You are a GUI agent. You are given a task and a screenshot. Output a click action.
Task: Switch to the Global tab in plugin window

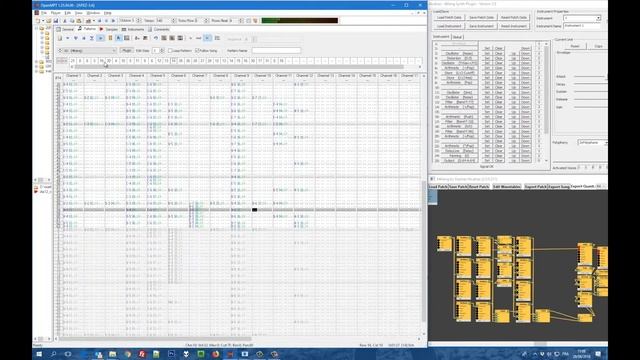(457, 37)
